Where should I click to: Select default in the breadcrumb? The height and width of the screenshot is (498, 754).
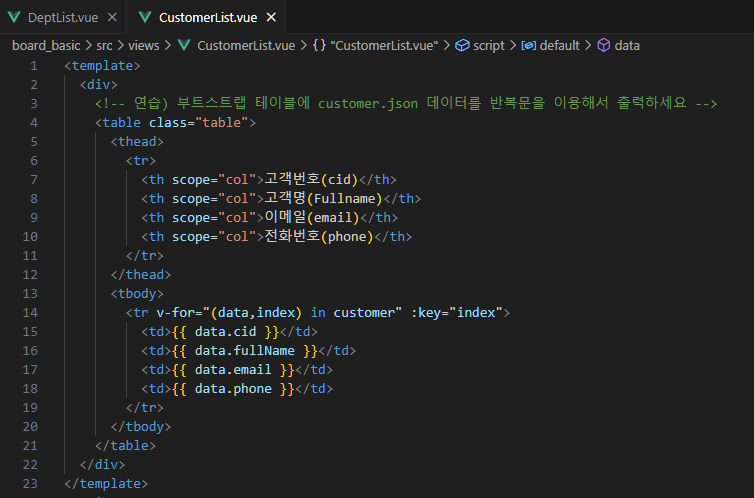click(x=560, y=46)
